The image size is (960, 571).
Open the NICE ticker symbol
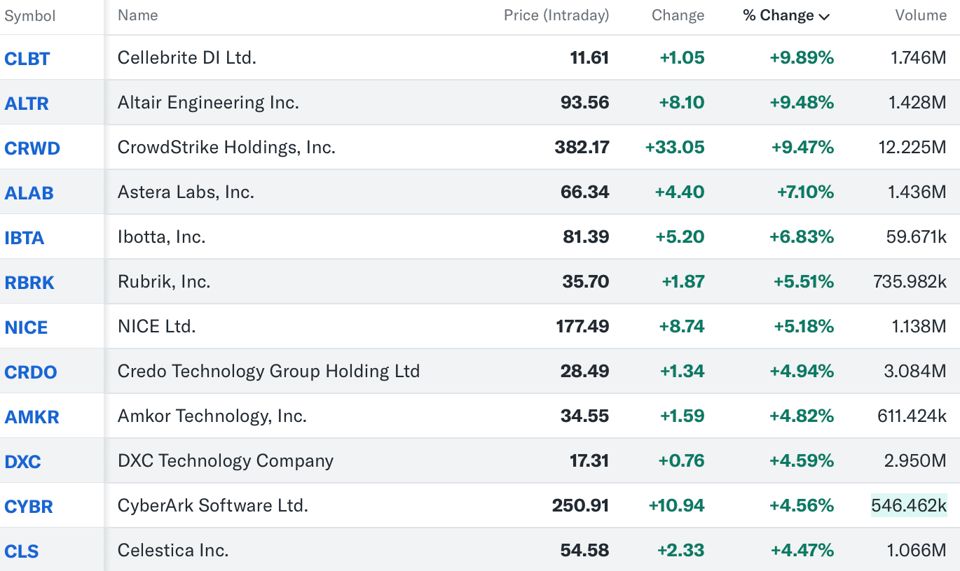point(26,327)
